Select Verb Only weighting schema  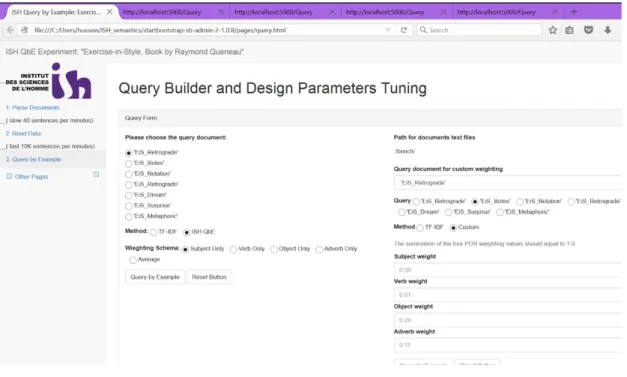click(233, 249)
